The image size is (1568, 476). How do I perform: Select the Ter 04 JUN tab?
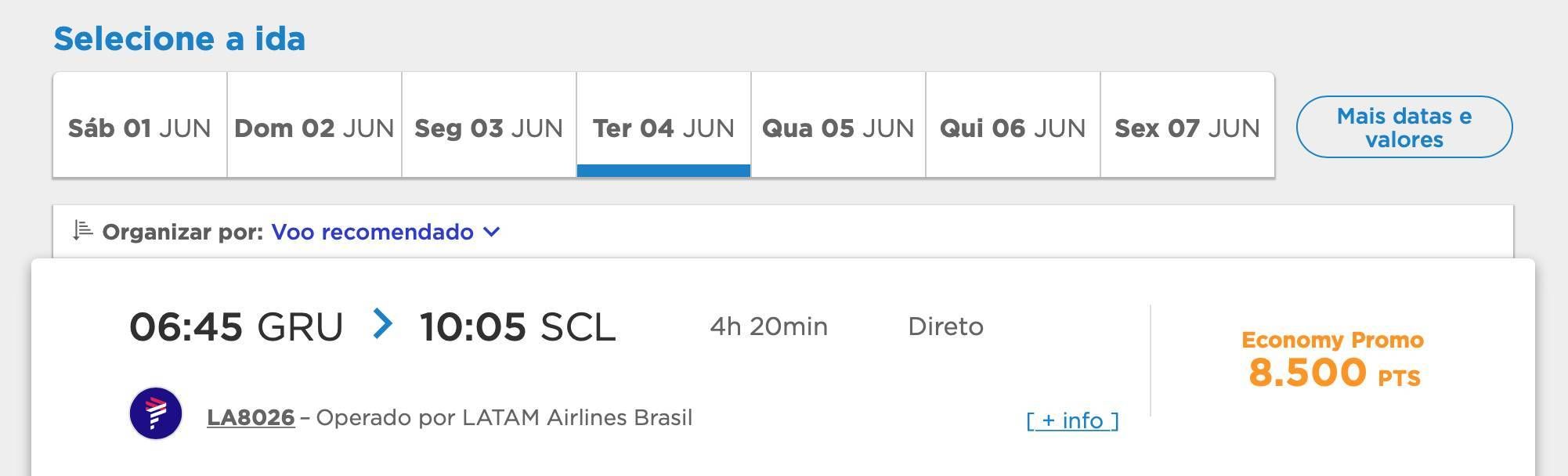coord(663,128)
